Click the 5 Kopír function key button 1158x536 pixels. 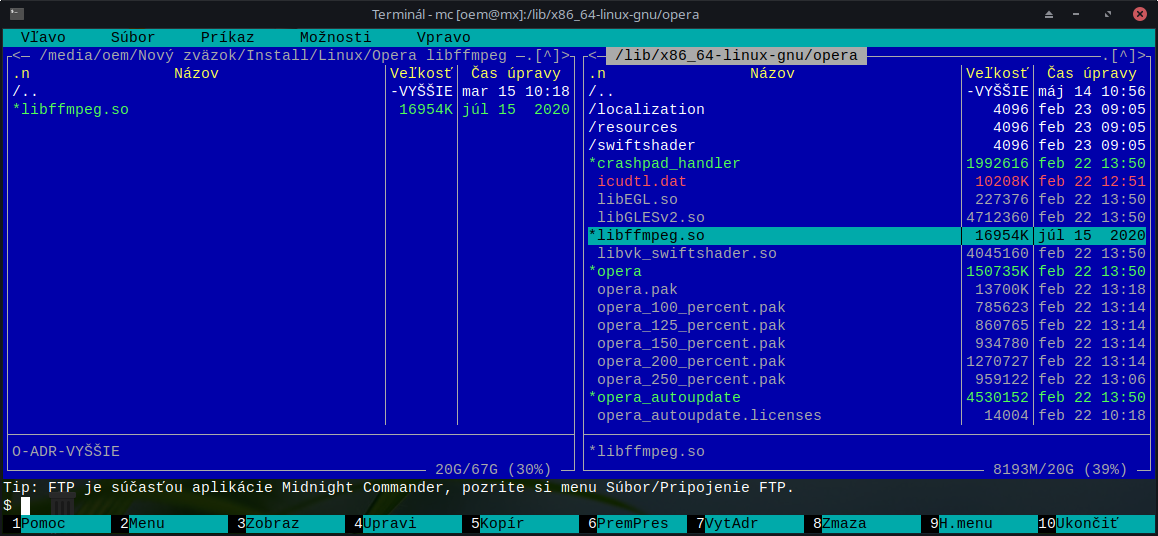pos(522,523)
